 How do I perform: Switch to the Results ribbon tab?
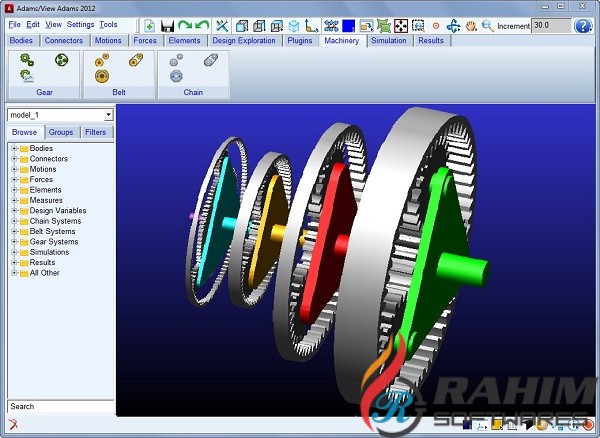430,41
